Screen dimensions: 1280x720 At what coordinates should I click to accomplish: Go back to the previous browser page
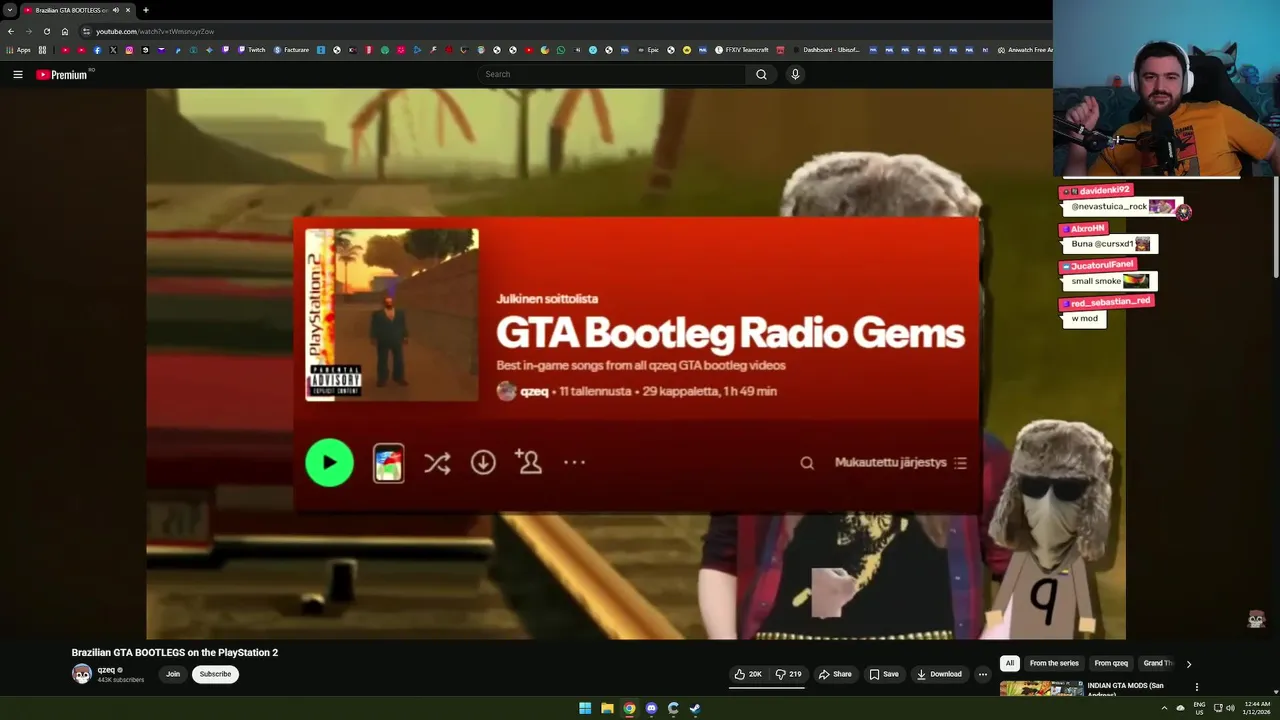click(11, 31)
